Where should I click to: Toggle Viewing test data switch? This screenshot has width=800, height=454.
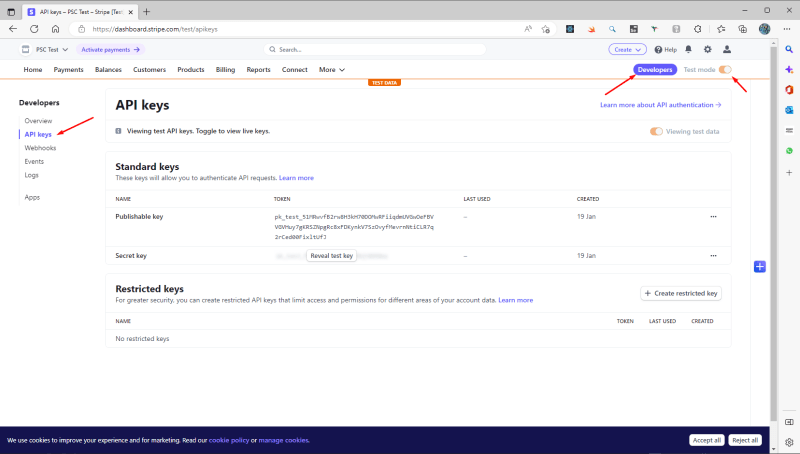[656, 132]
